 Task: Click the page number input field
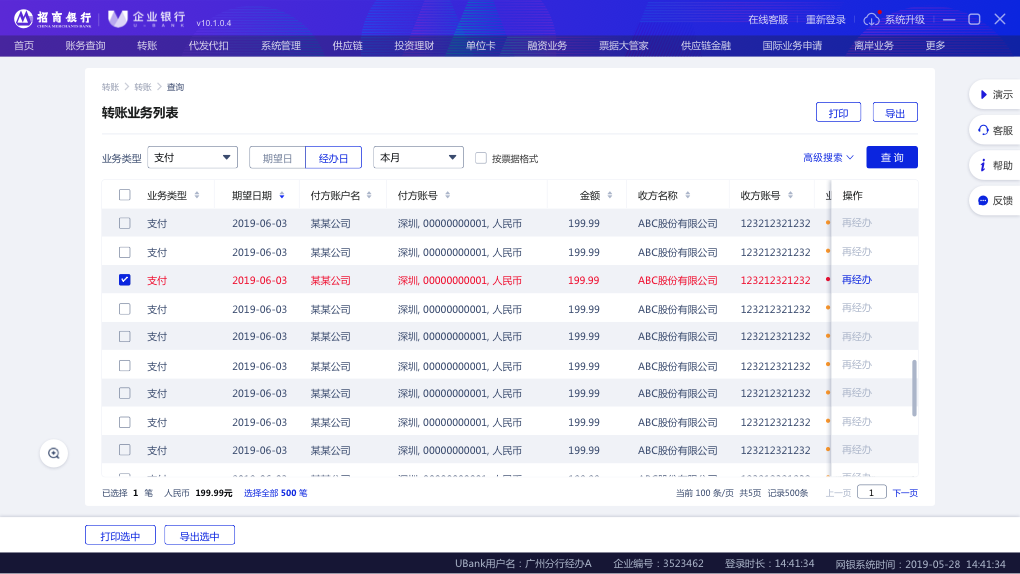(x=872, y=492)
